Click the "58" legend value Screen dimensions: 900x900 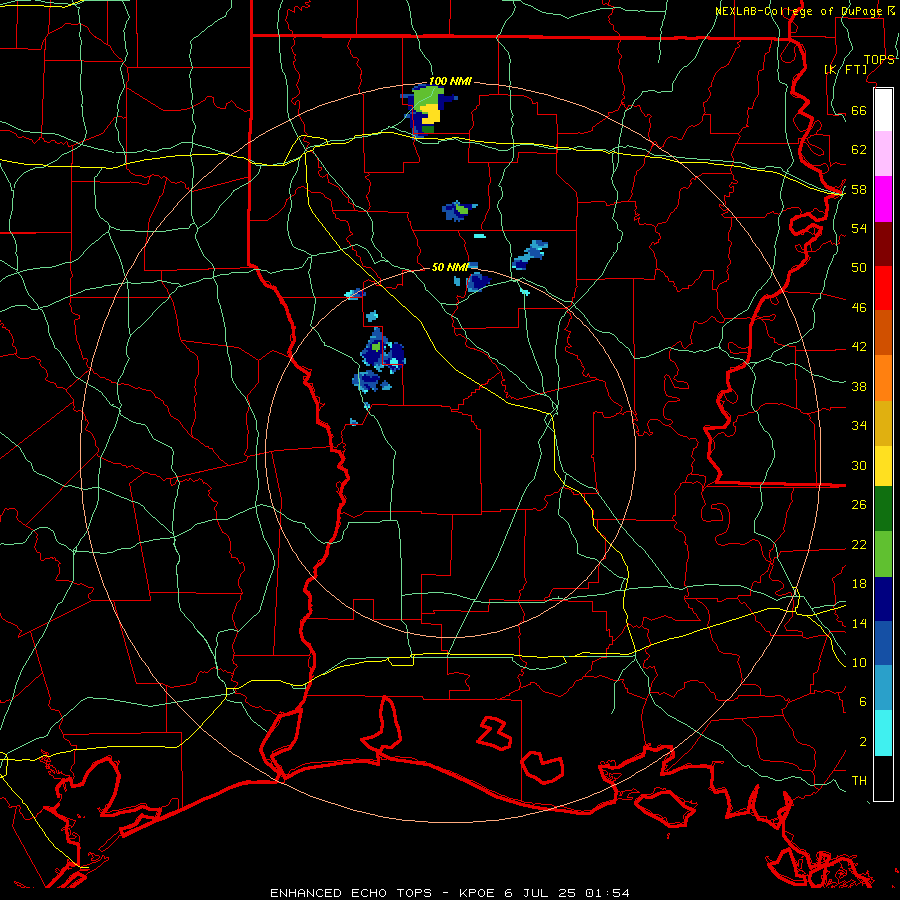859,189
